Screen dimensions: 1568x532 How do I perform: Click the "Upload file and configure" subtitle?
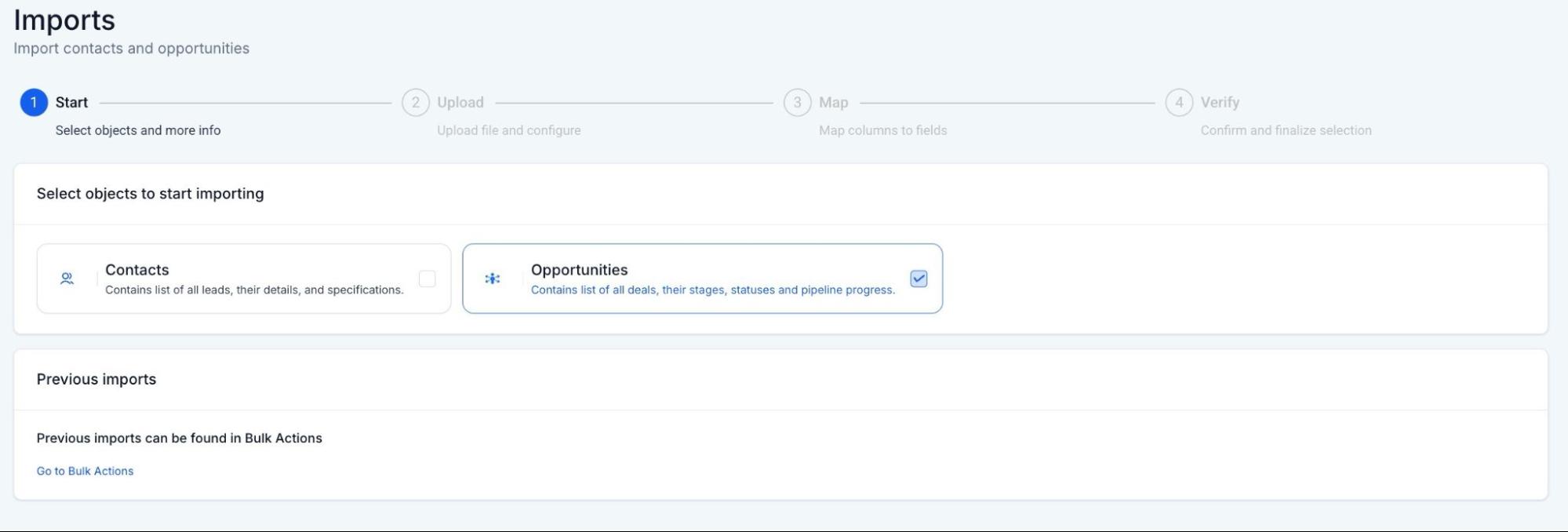click(x=508, y=130)
